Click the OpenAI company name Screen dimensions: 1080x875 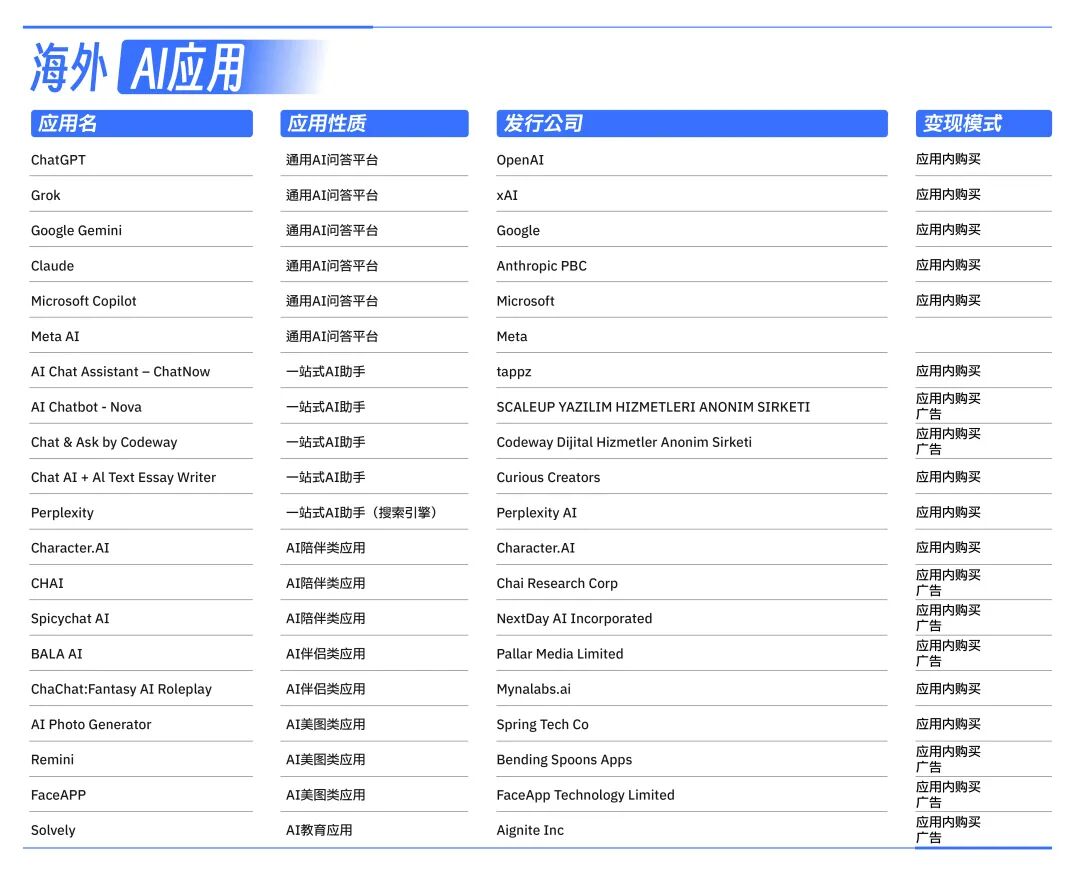coord(520,160)
